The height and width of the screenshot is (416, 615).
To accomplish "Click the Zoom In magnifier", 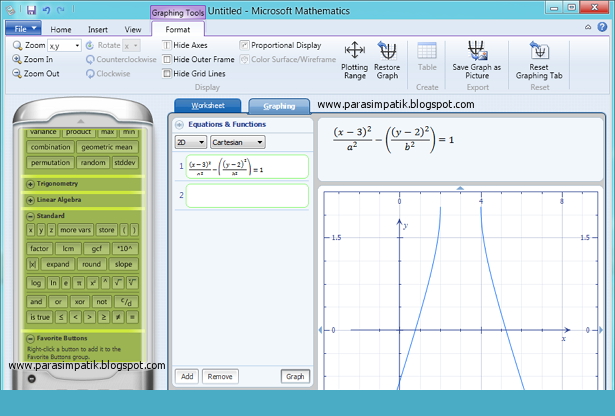I will click(x=33, y=59).
